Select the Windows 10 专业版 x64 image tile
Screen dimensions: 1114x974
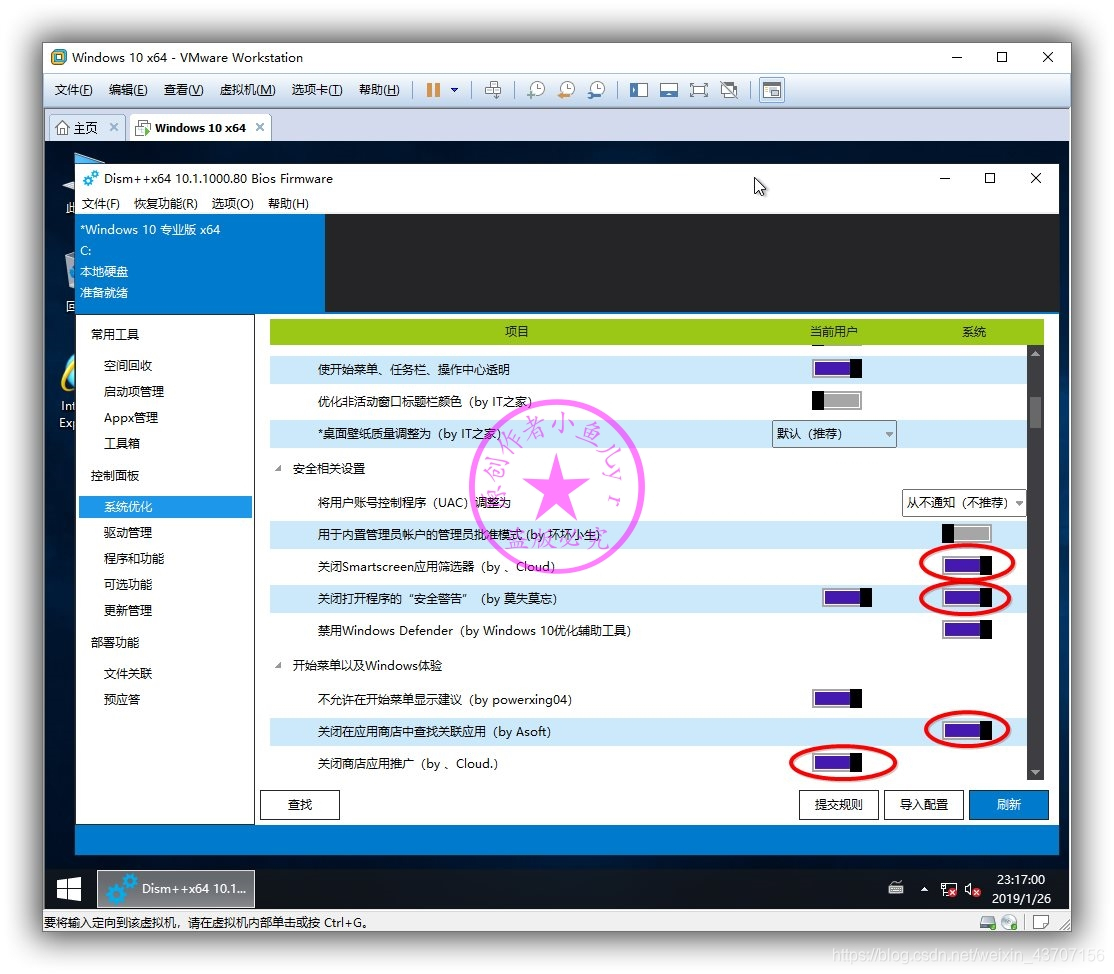coord(200,262)
